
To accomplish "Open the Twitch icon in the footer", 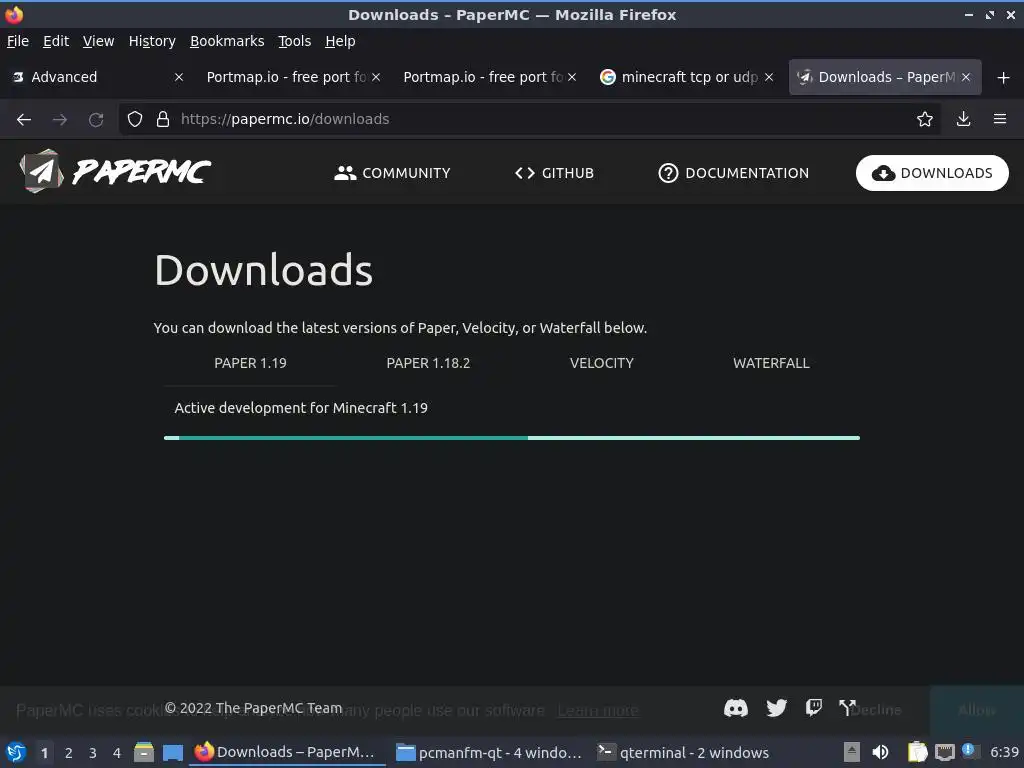I will pos(814,708).
